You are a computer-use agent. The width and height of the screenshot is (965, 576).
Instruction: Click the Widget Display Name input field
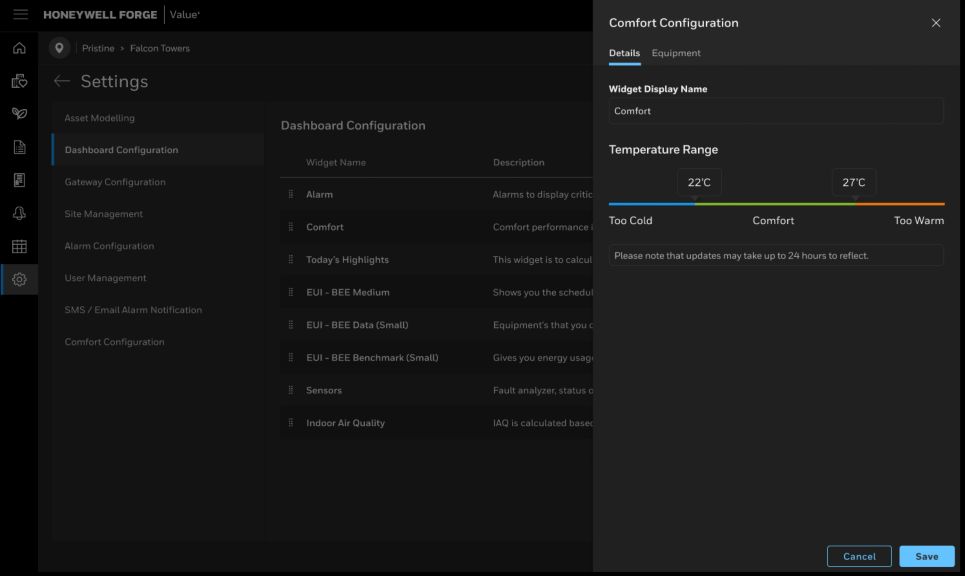pyautogui.click(x=775, y=111)
